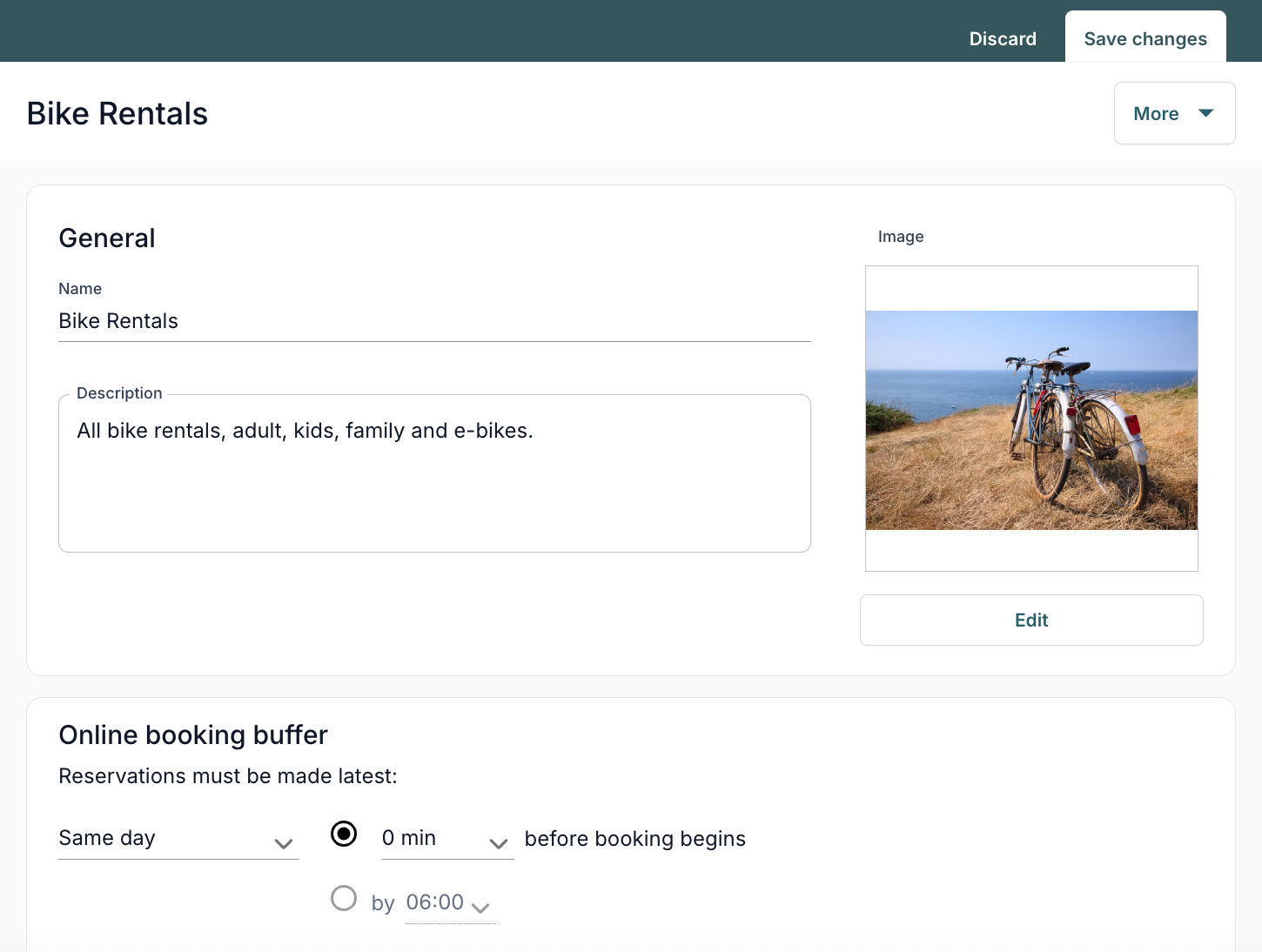Click the Same day chevron arrow
Screen dimensions: 1262x952
point(283,843)
